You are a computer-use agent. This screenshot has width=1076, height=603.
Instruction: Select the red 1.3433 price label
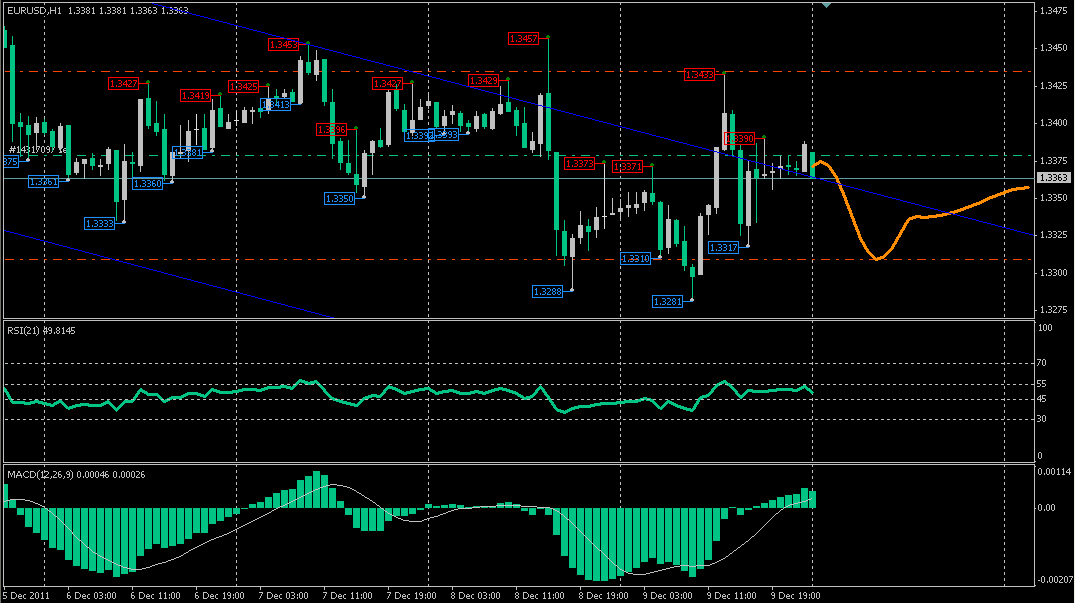pos(699,75)
